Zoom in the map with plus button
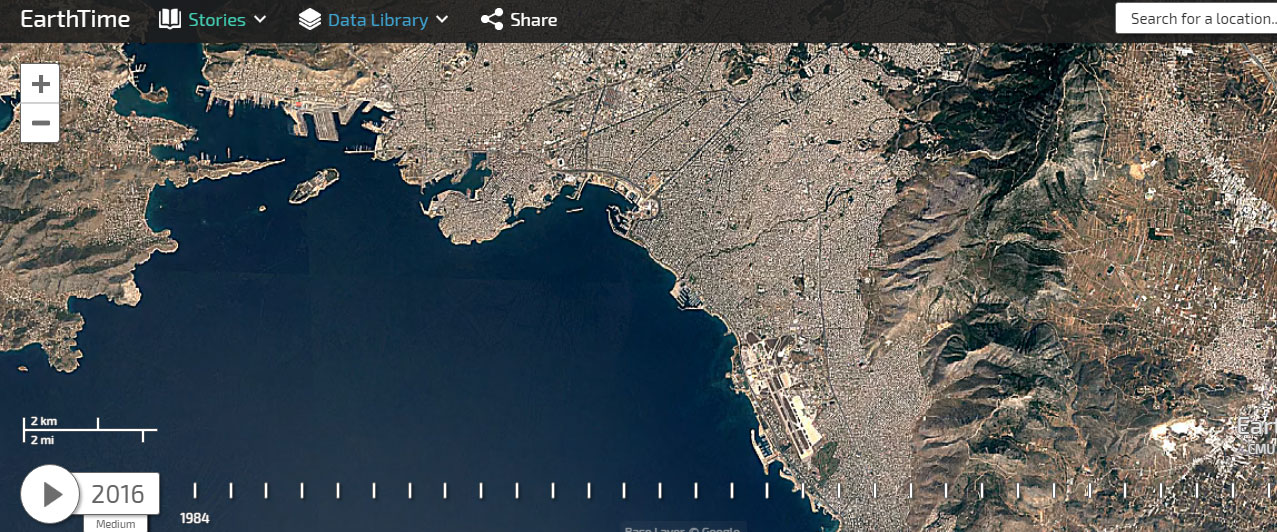This screenshot has width=1277, height=532. point(40,84)
